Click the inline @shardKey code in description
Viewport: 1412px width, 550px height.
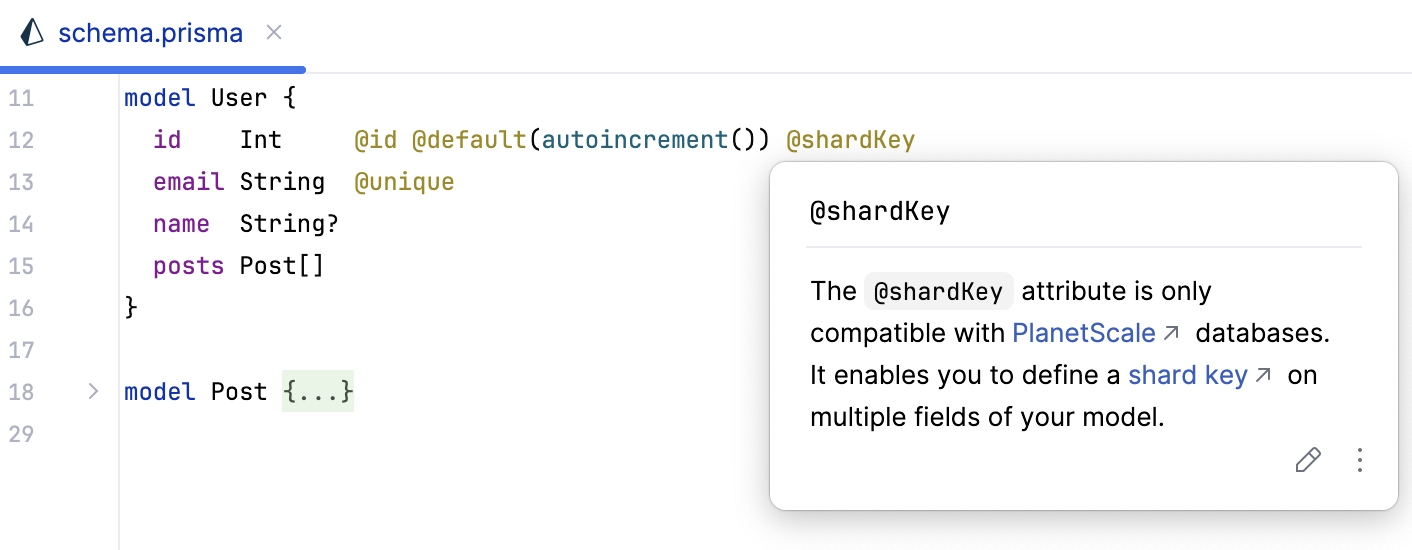click(x=938, y=292)
